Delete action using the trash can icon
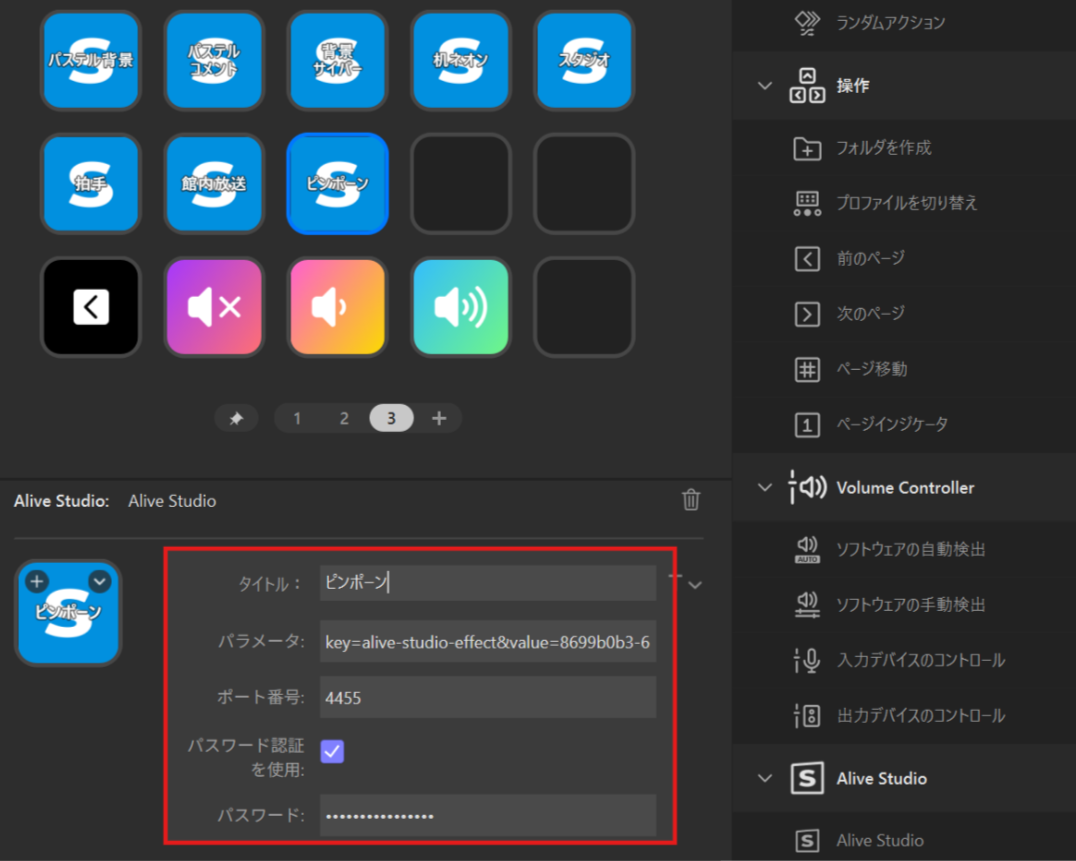The width and height of the screenshot is (1076, 861). click(x=691, y=500)
